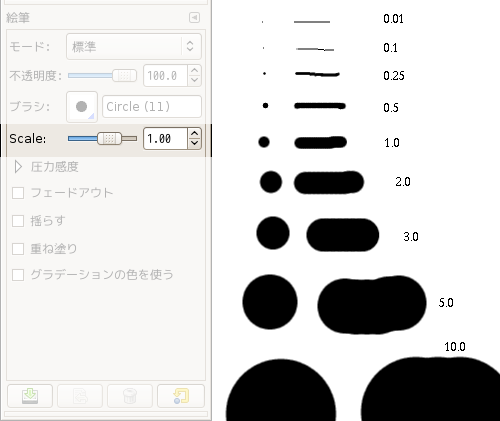Decrease Scale value with down arrow
This screenshot has width=500, height=421.
pyautogui.click(x=194, y=143)
